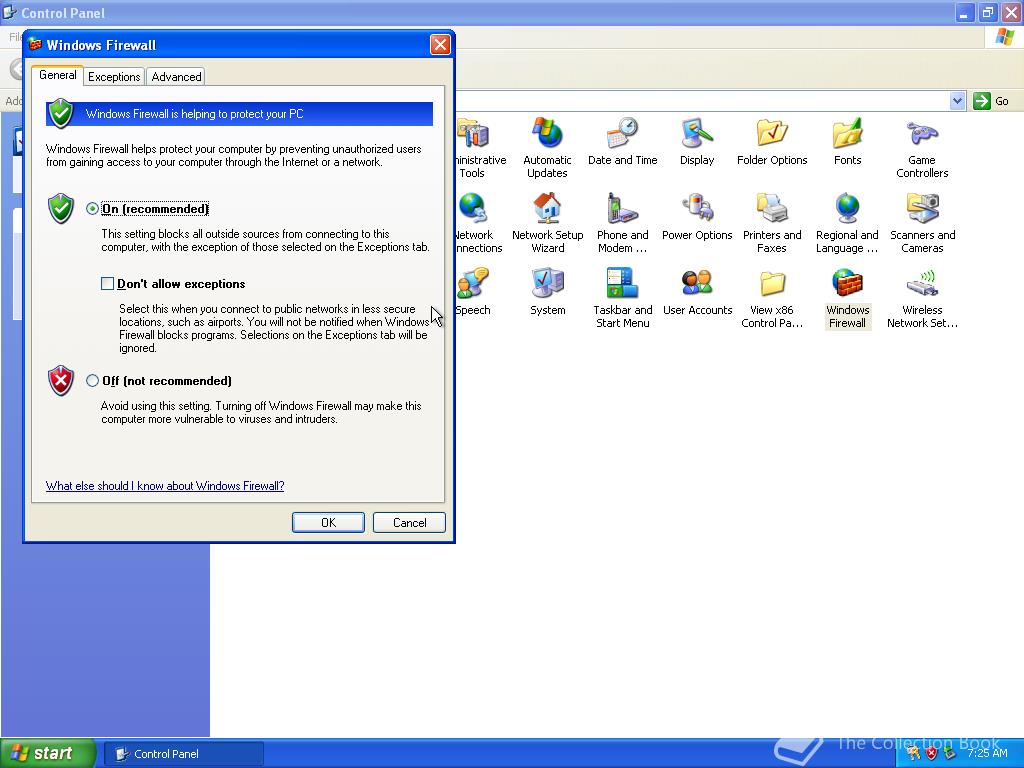
Task: Open the Folder Options icon
Action: (x=772, y=133)
